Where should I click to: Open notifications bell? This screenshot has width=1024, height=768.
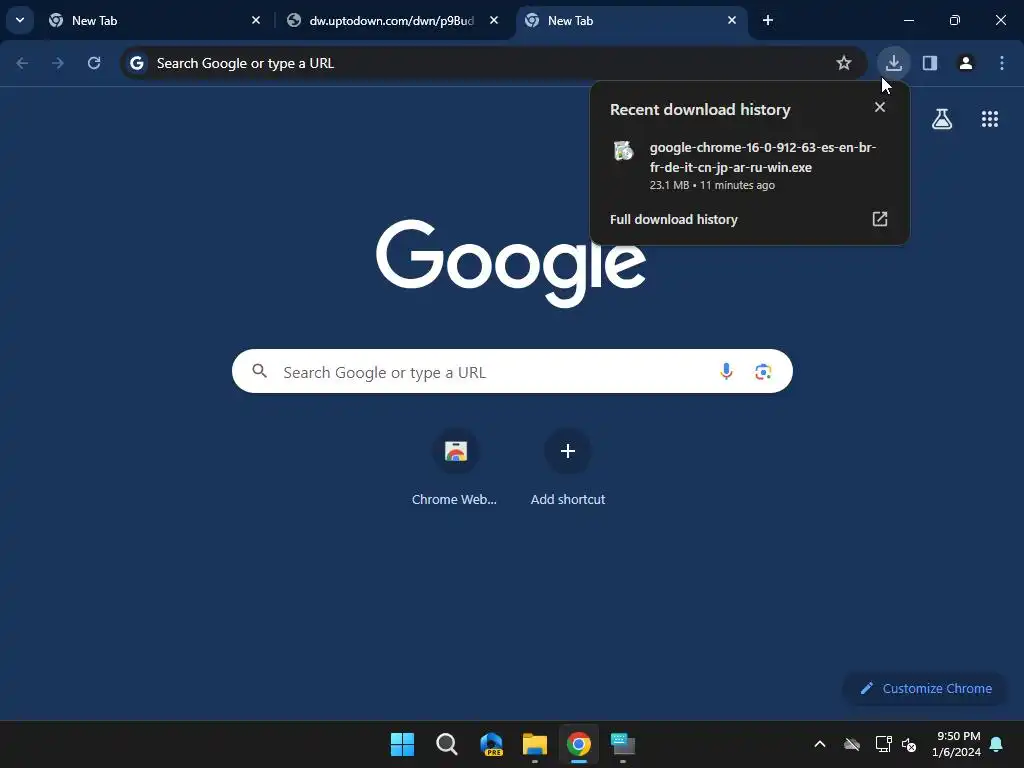(997, 744)
